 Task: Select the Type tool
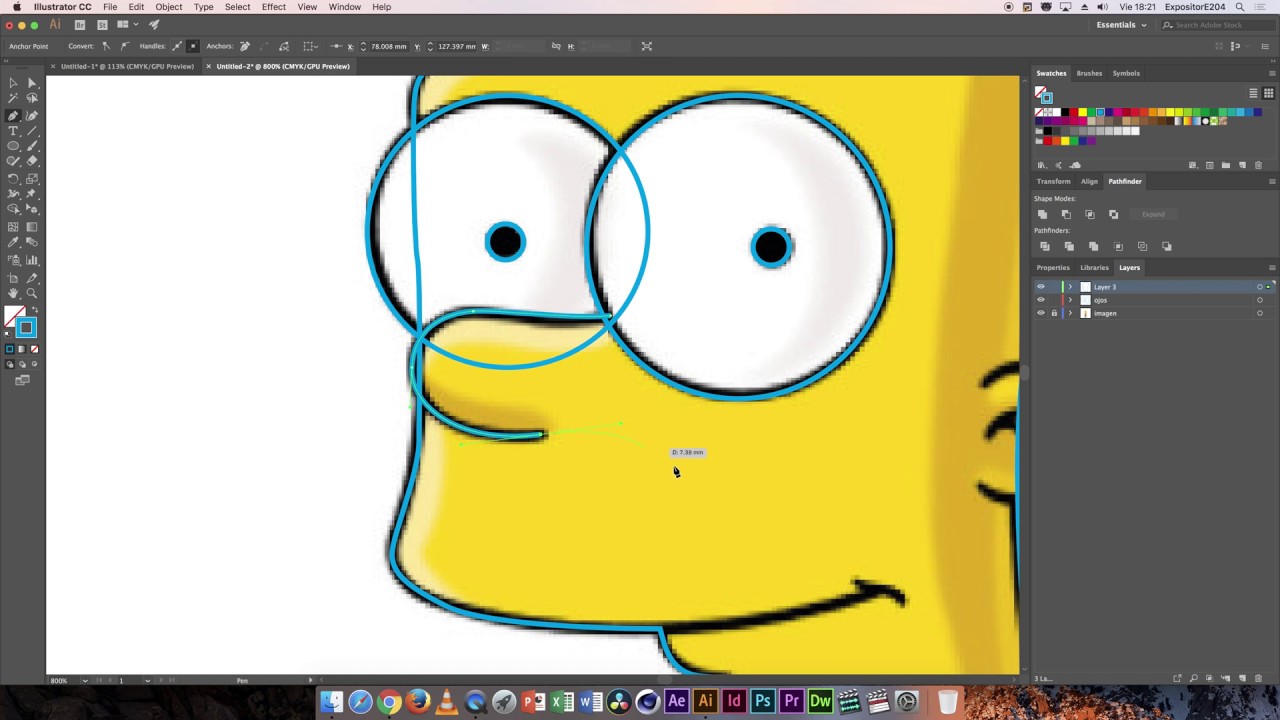point(13,131)
